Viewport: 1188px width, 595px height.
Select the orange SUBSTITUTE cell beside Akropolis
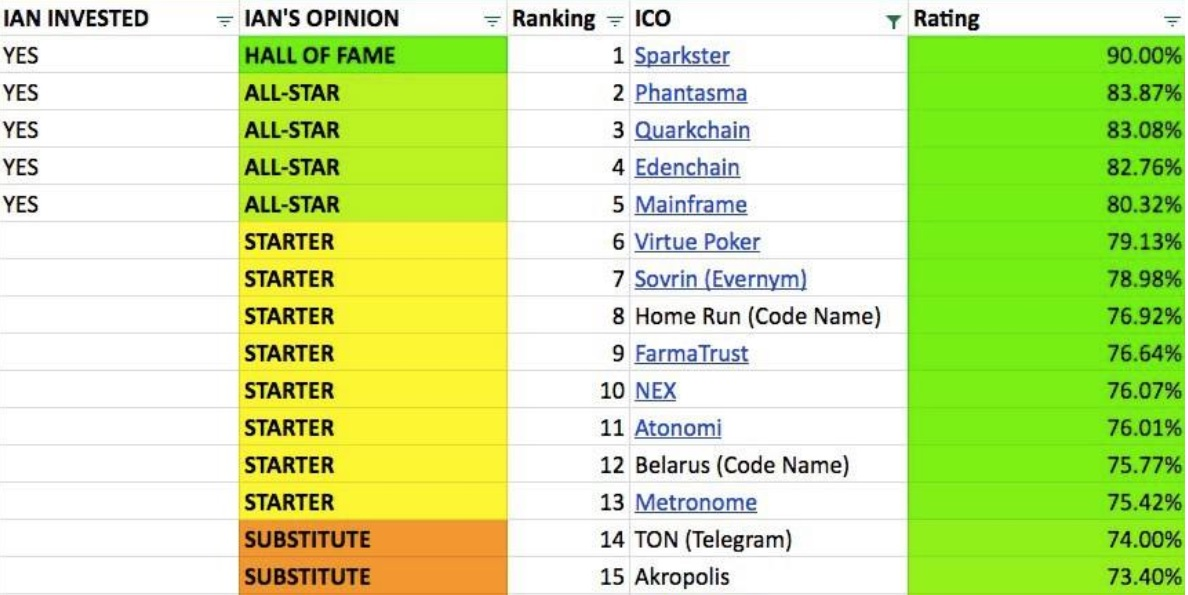click(373, 577)
